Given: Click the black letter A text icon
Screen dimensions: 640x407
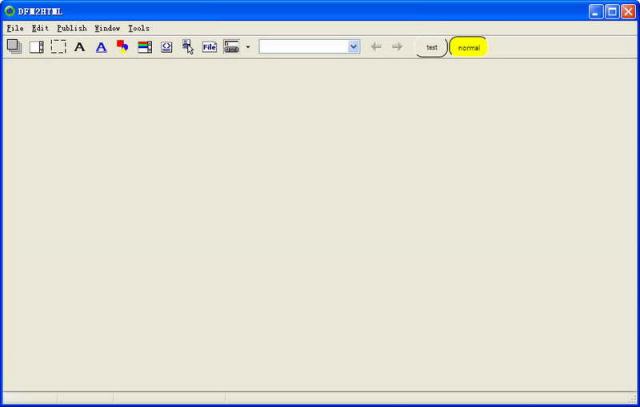Looking at the screenshot, I should [80, 47].
